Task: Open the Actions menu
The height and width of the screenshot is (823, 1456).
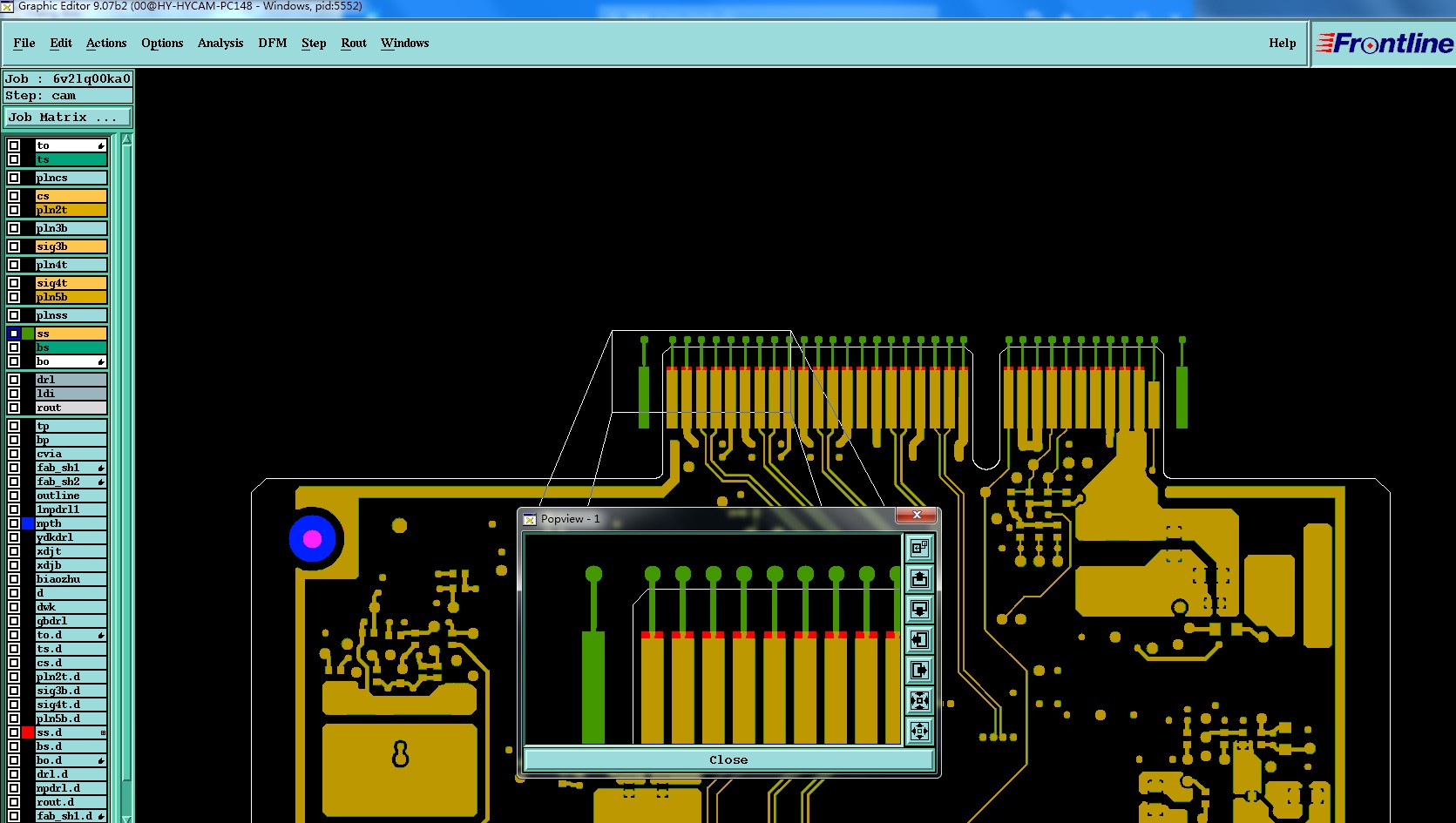Action: [106, 43]
